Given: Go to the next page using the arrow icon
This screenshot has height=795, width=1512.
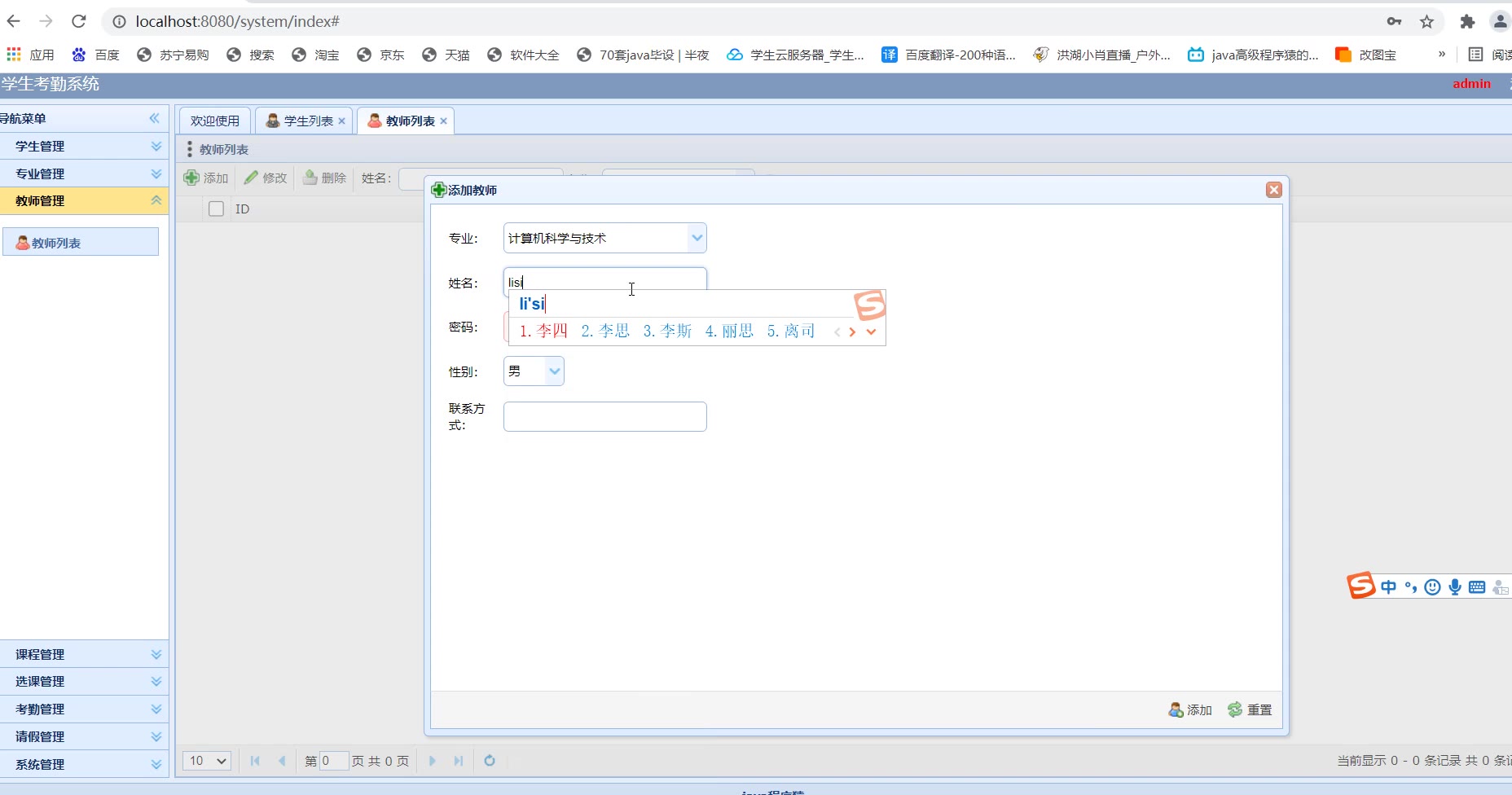Looking at the screenshot, I should click(433, 761).
